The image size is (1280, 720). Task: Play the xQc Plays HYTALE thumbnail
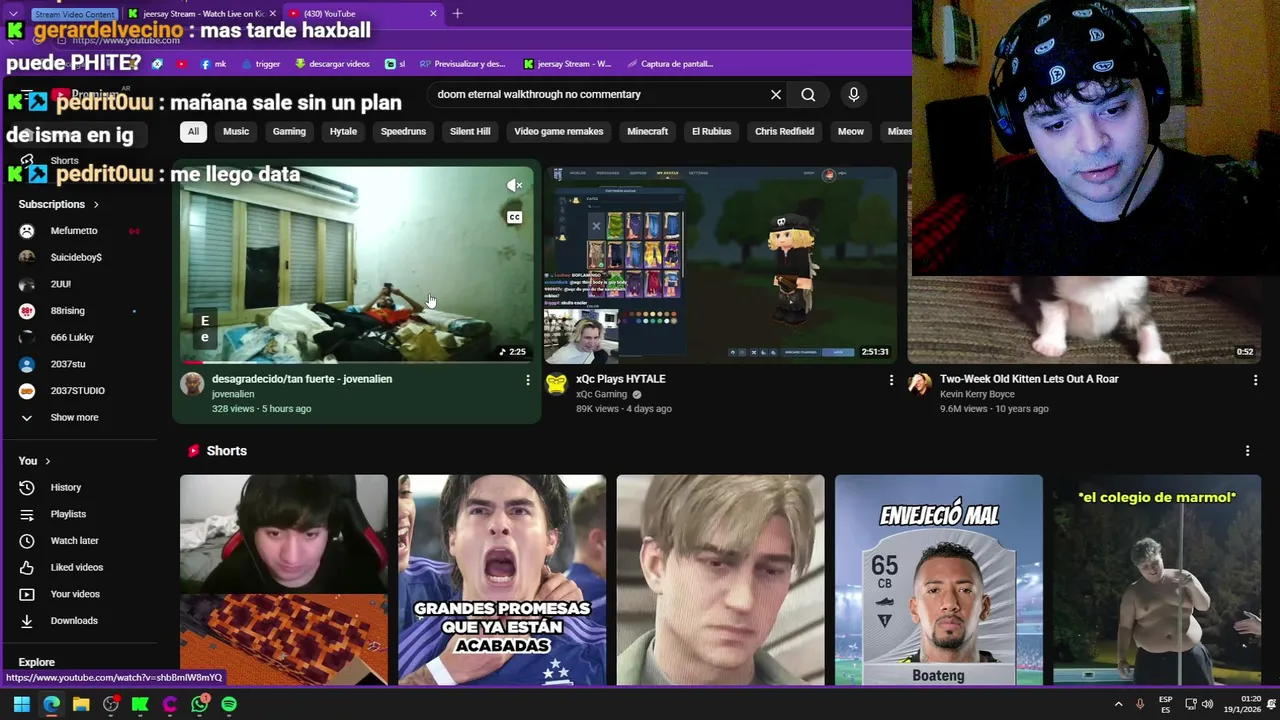tap(720, 265)
